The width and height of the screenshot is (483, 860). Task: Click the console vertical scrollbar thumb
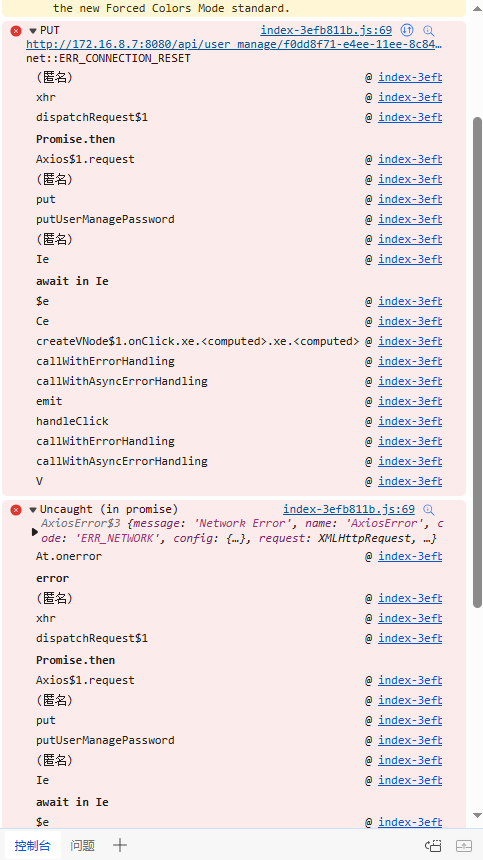(x=478, y=362)
